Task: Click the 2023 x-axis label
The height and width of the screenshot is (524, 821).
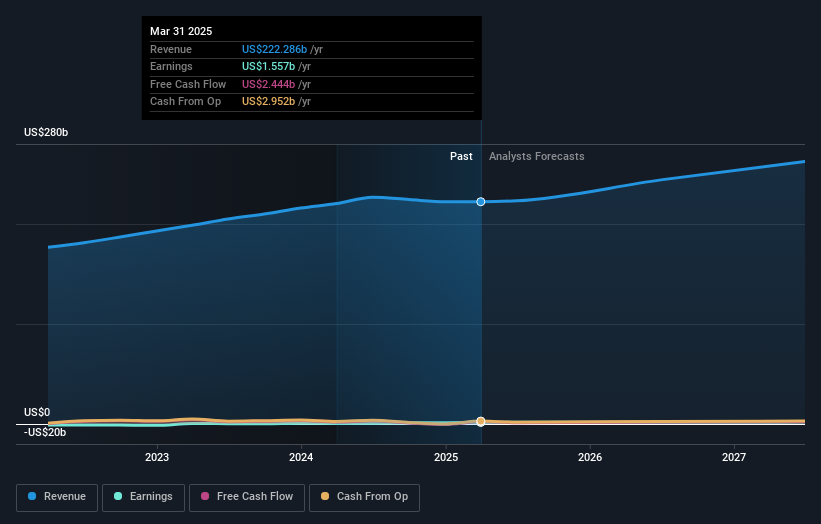Action: coord(157,457)
